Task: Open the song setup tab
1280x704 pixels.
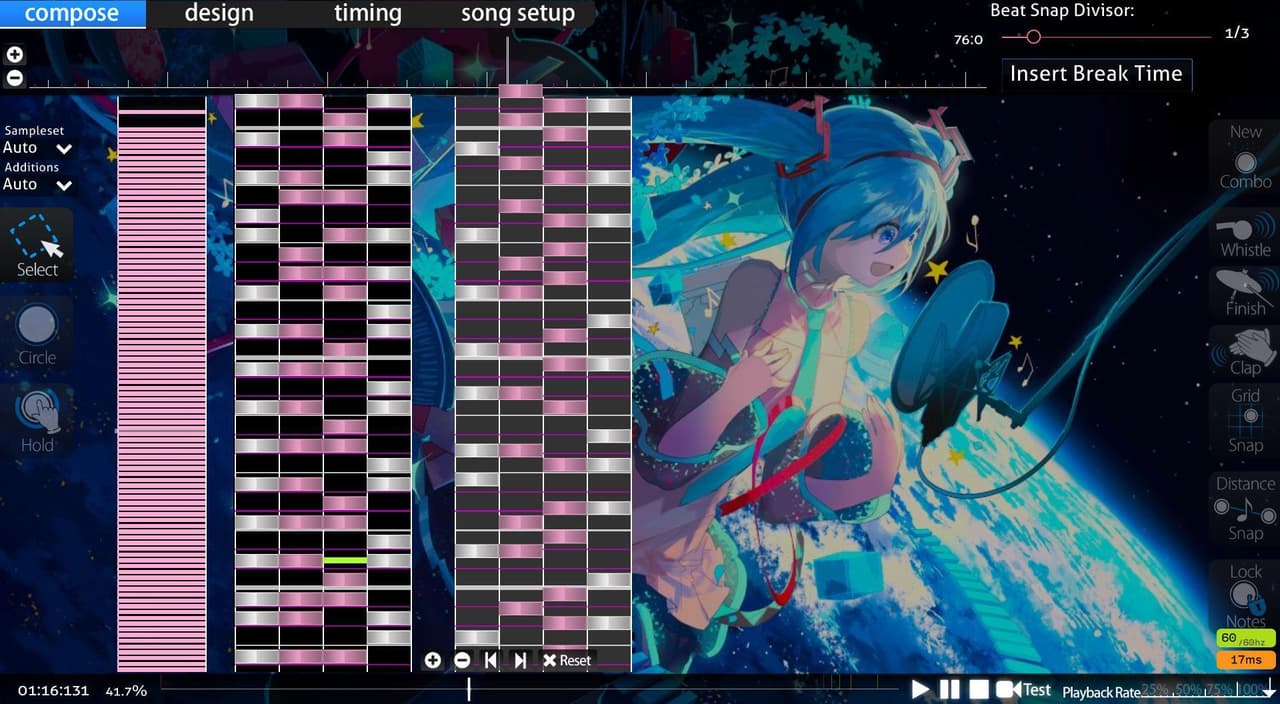Action: pyautogui.click(x=518, y=14)
